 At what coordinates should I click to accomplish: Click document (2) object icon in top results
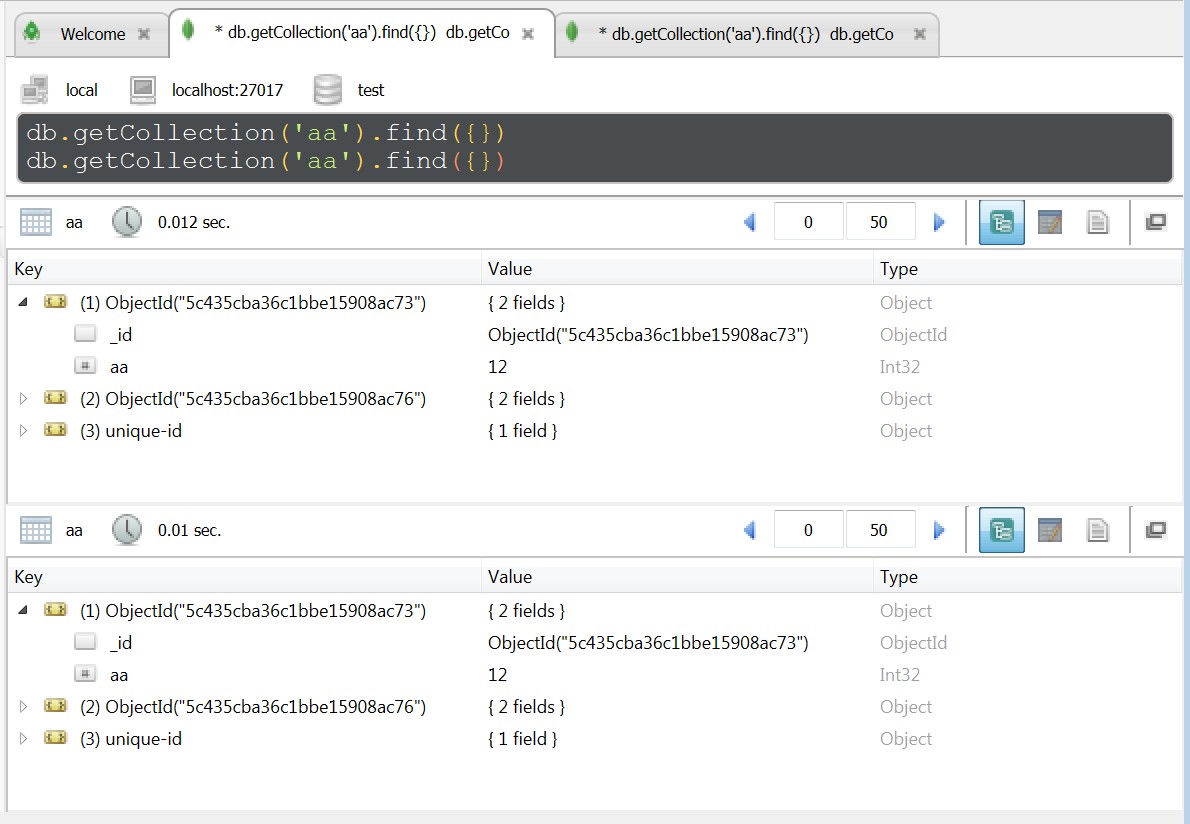[x=55, y=398]
